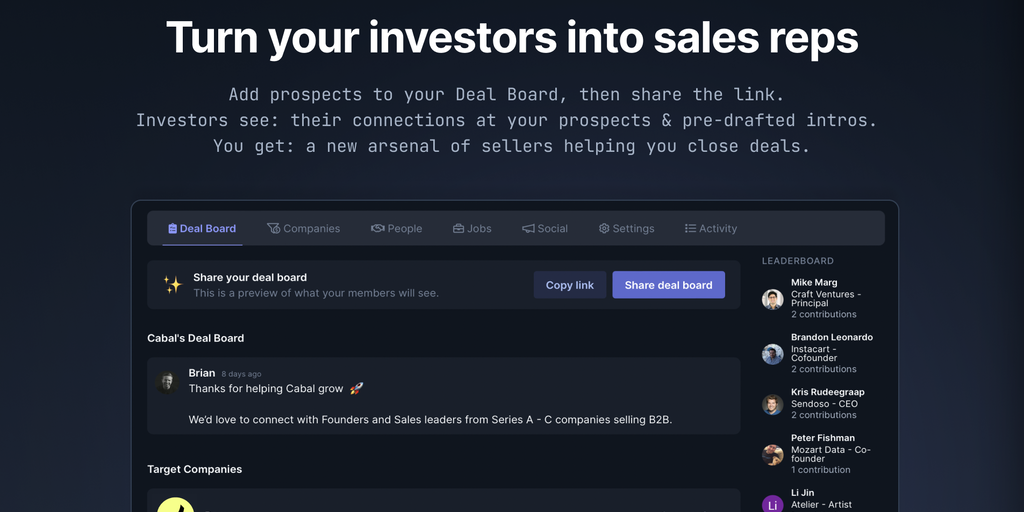Switch to the People tab

pyautogui.click(x=396, y=229)
